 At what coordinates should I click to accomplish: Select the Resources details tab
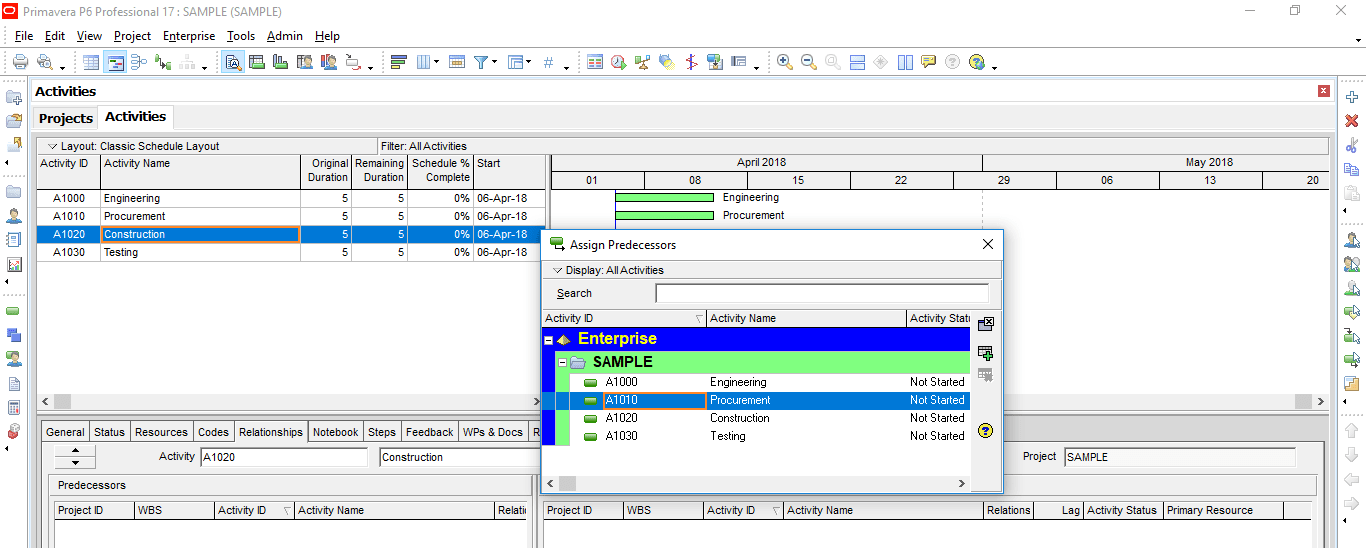(161, 432)
